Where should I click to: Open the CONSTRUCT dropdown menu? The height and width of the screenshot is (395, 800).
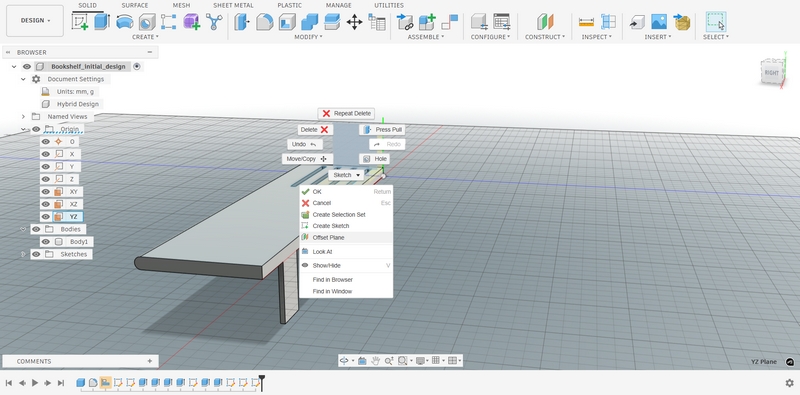coord(545,37)
